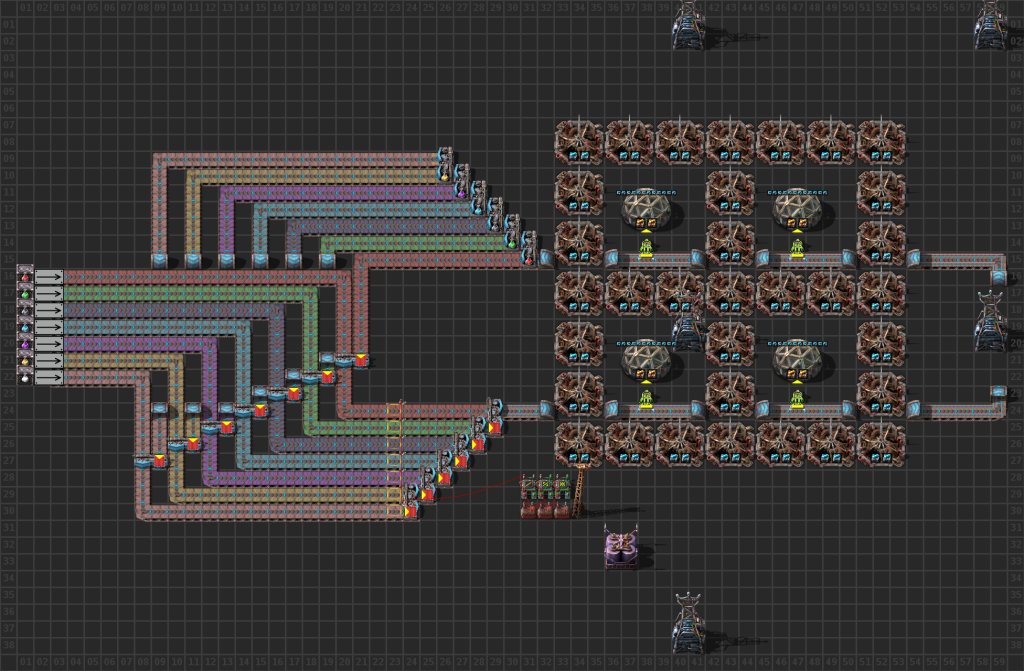Viewport: 1024px width, 671px height.
Task: Select the green robot icon under lower-right beacon
Action: pos(797,399)
